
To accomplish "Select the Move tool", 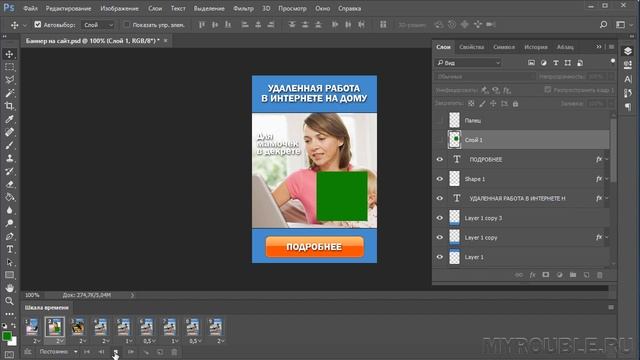I will (x=9, y=54).
